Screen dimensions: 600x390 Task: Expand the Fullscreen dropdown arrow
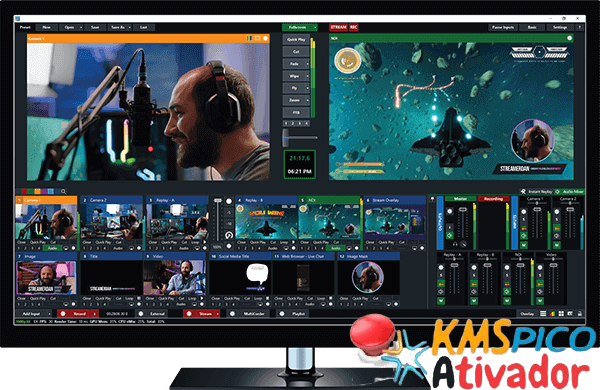coord(315,28)
